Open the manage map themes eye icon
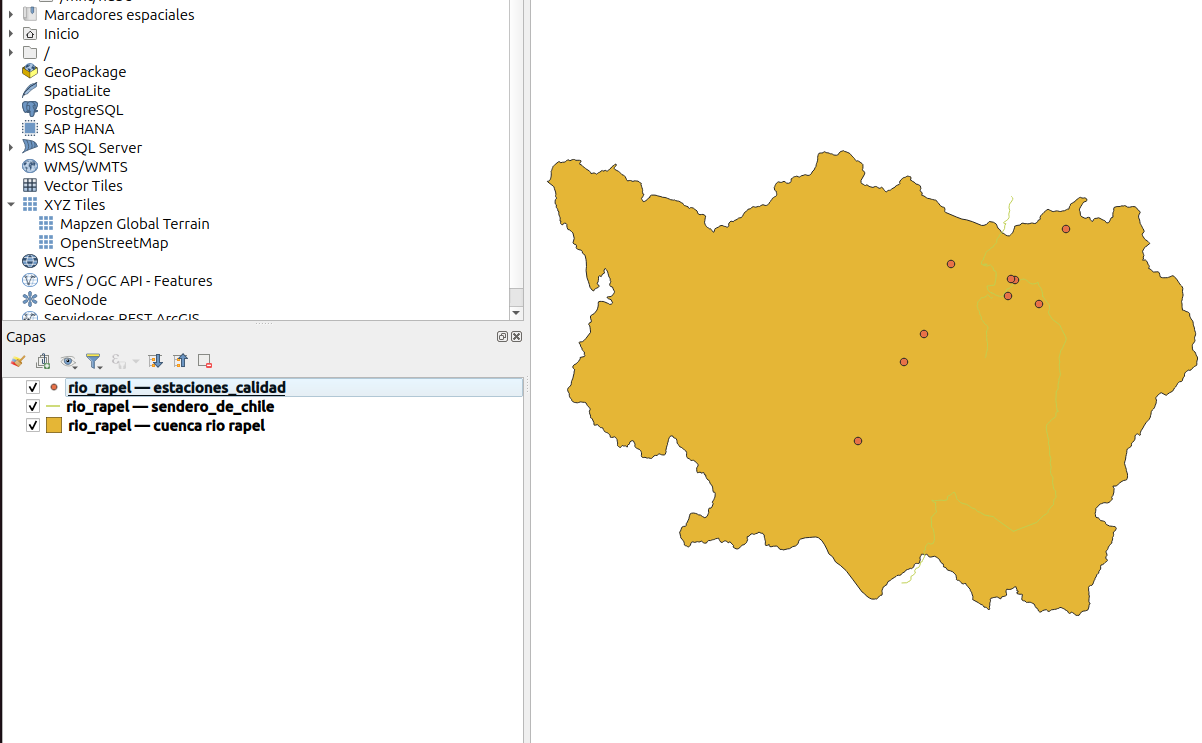Viewport: 1202px width, 743px height. (68, 361)
